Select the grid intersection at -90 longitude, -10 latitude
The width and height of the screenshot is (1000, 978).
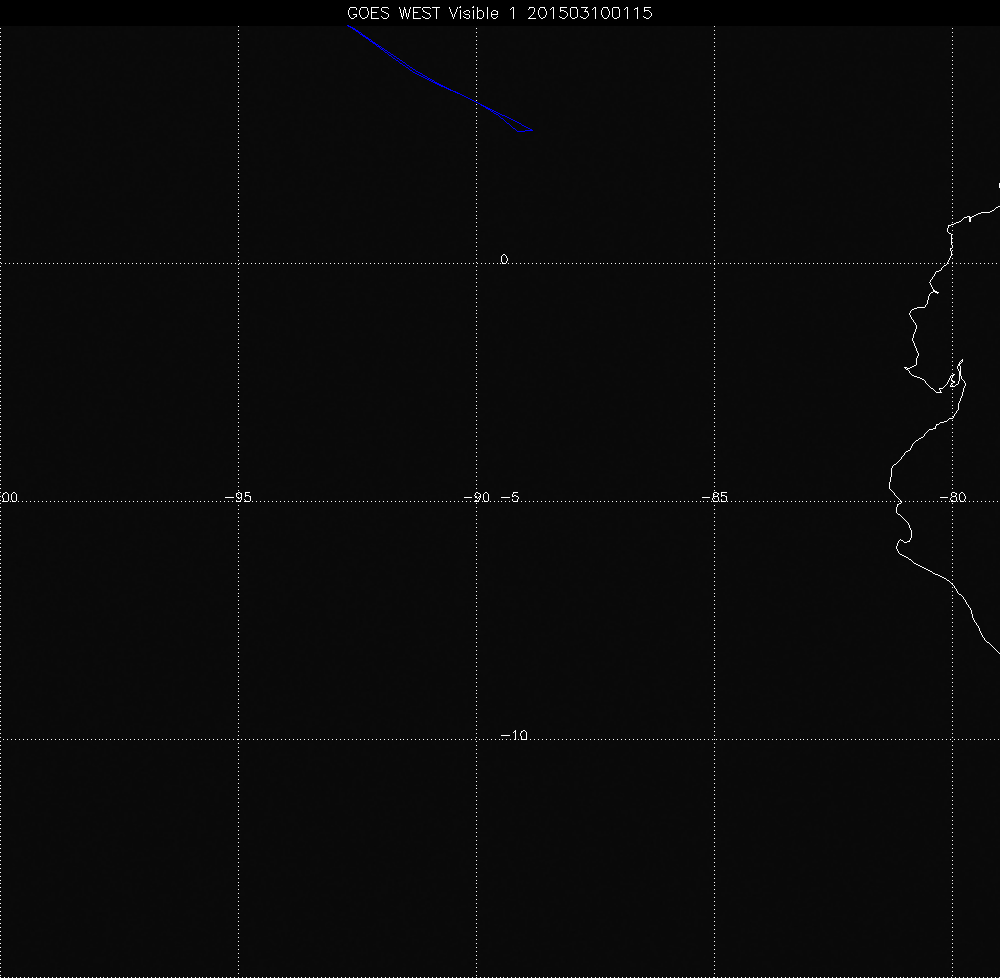(x=477, y=739)
